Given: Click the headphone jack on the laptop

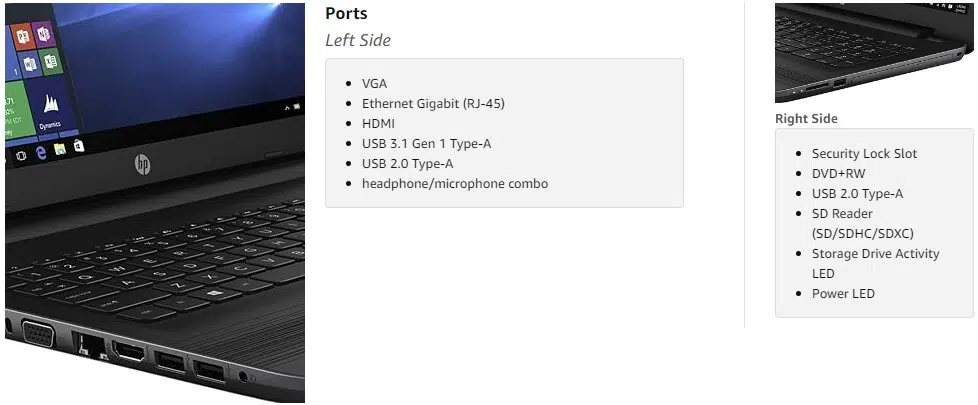Looking at the screenshot, I should click(x=243, y=376).
